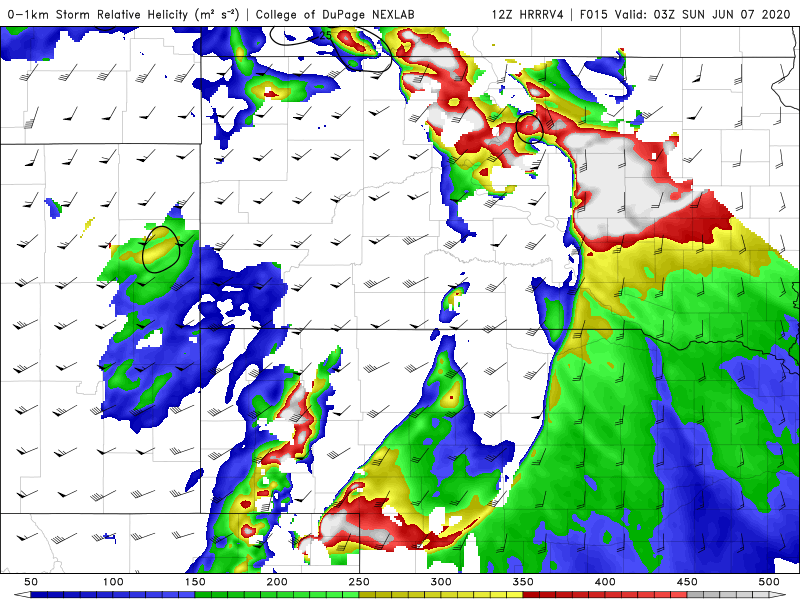Click the 200 value on the color scale
Viewport: 800px width, 600px height.
point(277,582)
